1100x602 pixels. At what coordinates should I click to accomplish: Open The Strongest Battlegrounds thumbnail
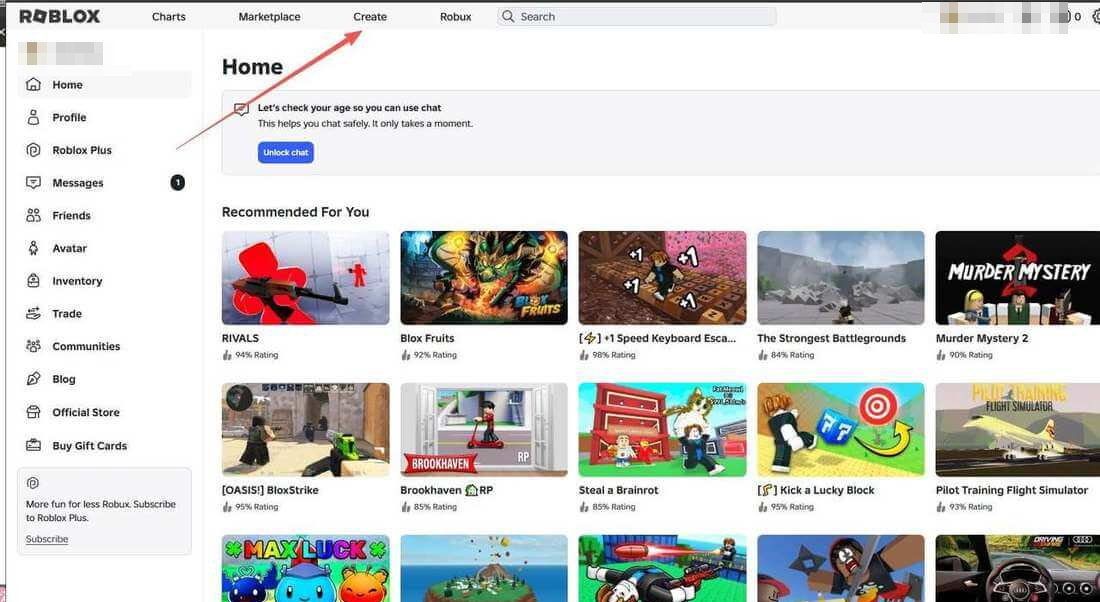pos(840,278)
